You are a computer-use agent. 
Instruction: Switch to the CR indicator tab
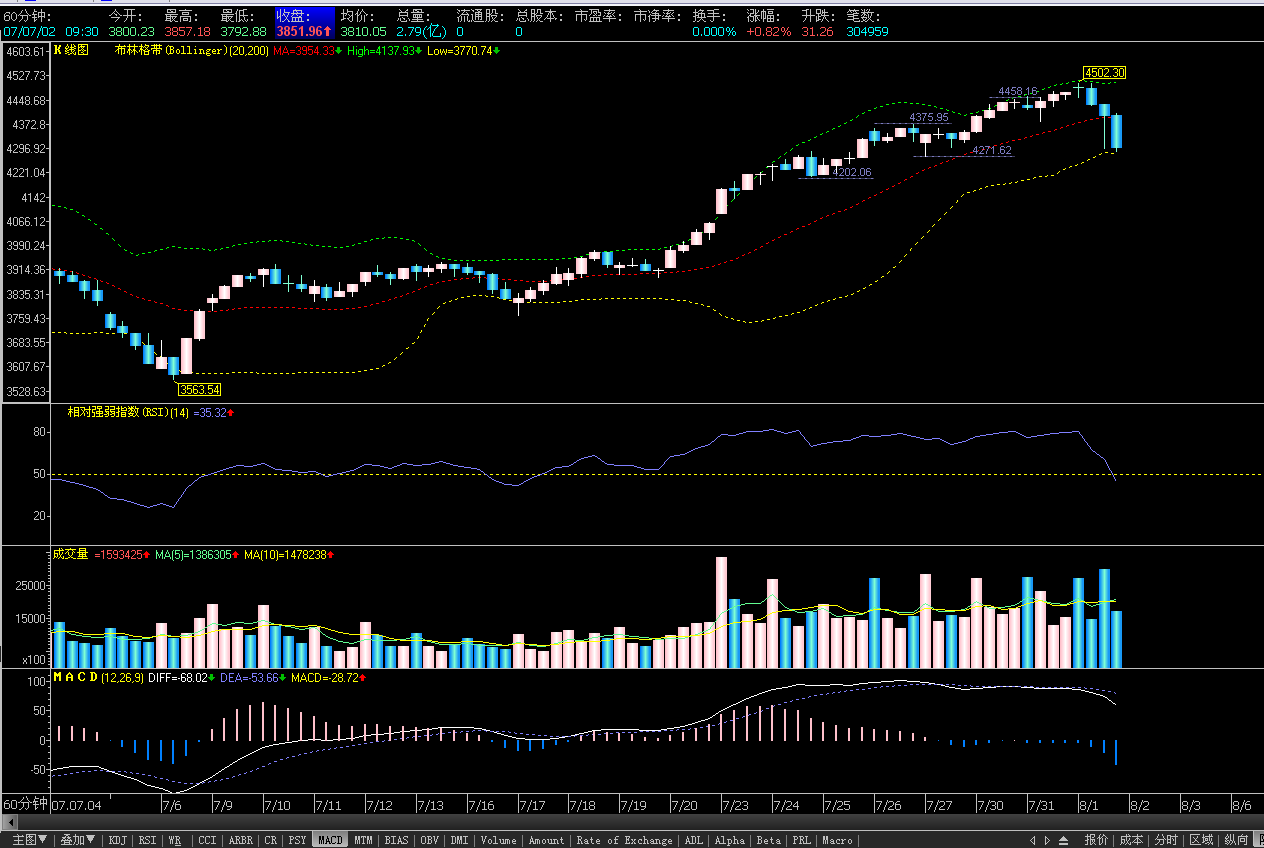(x=270, y=841)
